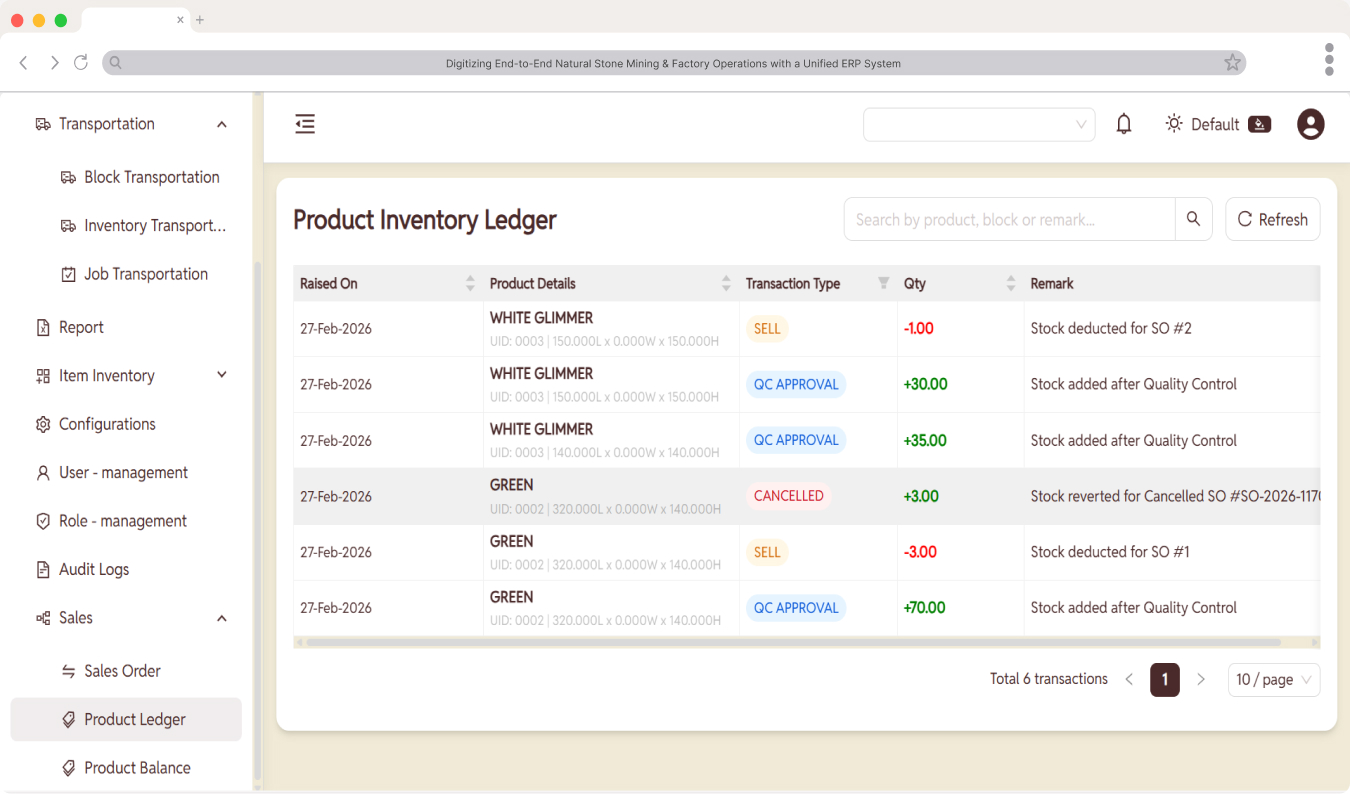Toggle the Default light theme switch
The width and height of the screenshot is (1350, 794).
[1259, 124]
